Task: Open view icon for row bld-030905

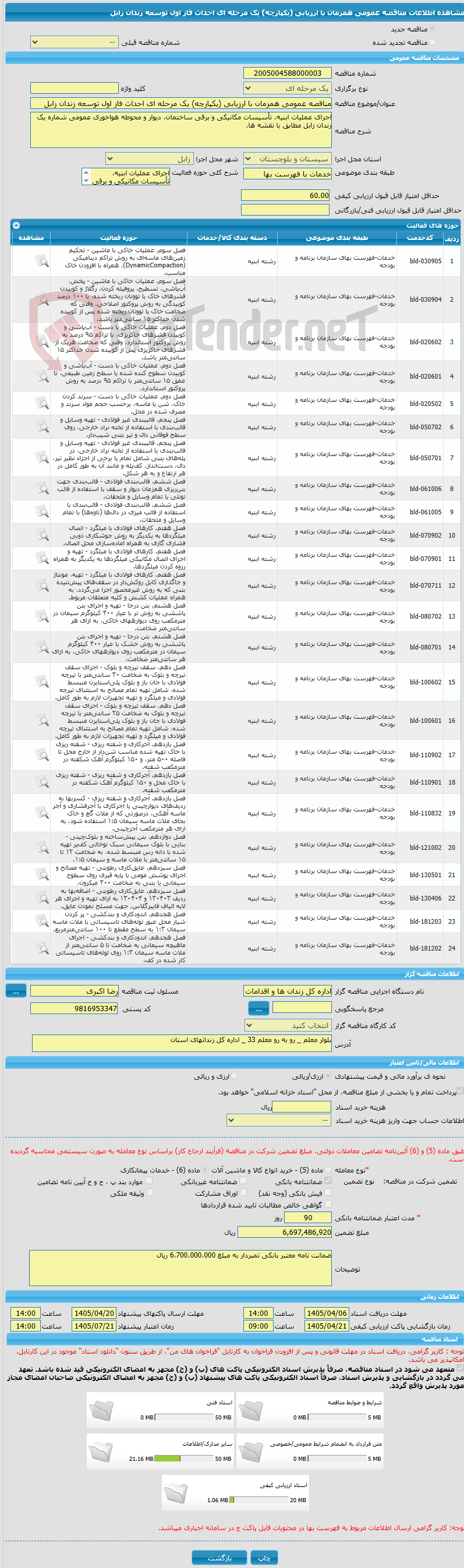Action: pos(41,261)
